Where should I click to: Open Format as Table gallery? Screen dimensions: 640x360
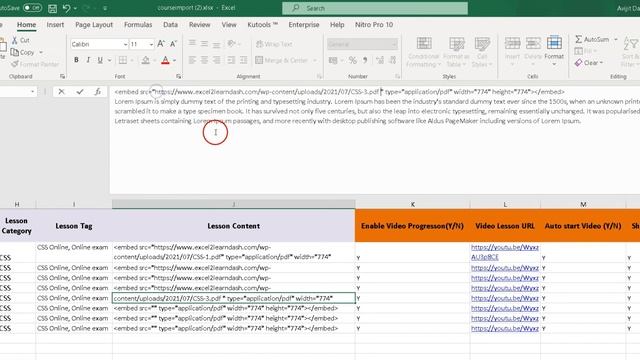(x=456, y=52)
